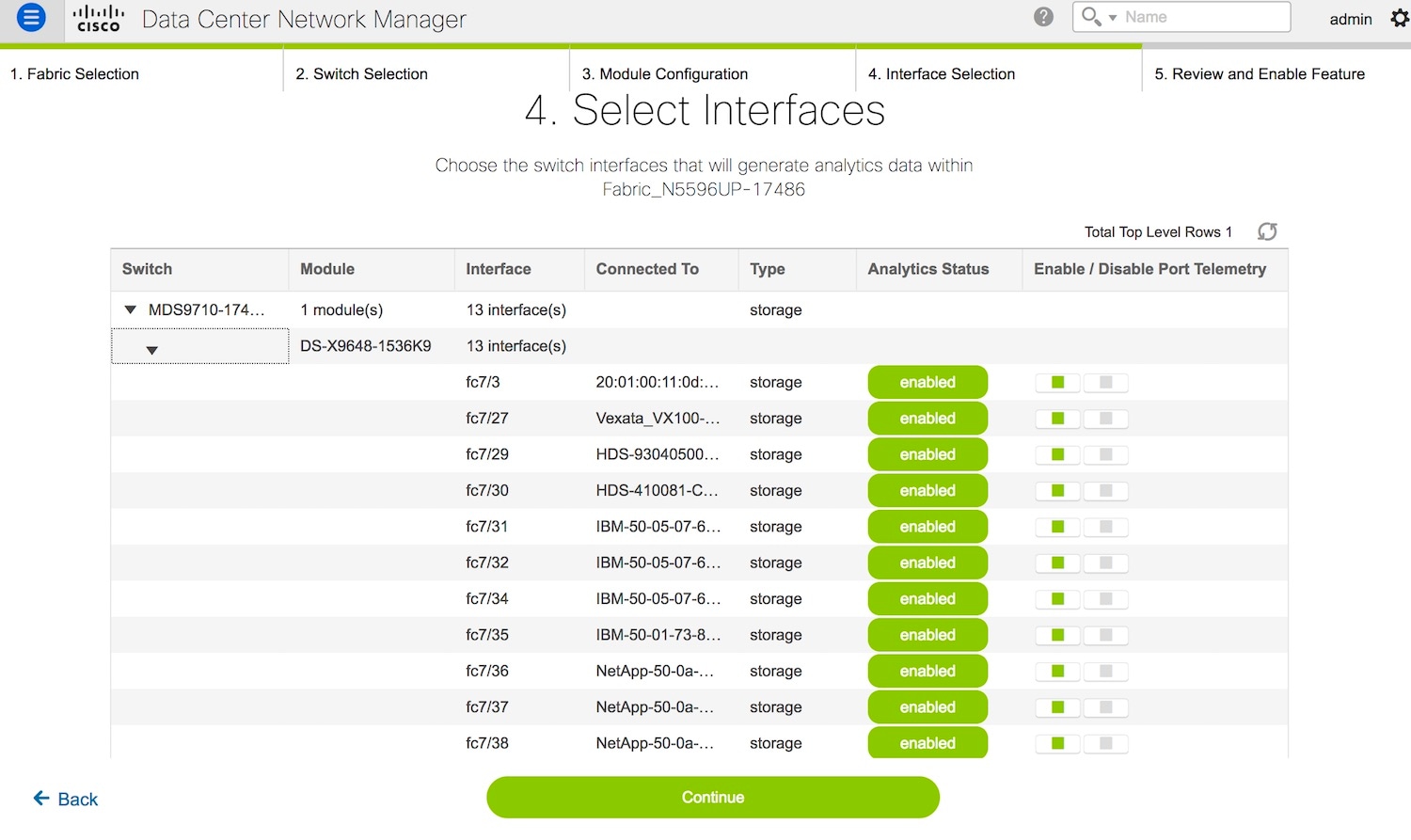The height and width of the screenshot is (840, 1411).
Task: Go Back to the previous step
Action: point(66,799)
